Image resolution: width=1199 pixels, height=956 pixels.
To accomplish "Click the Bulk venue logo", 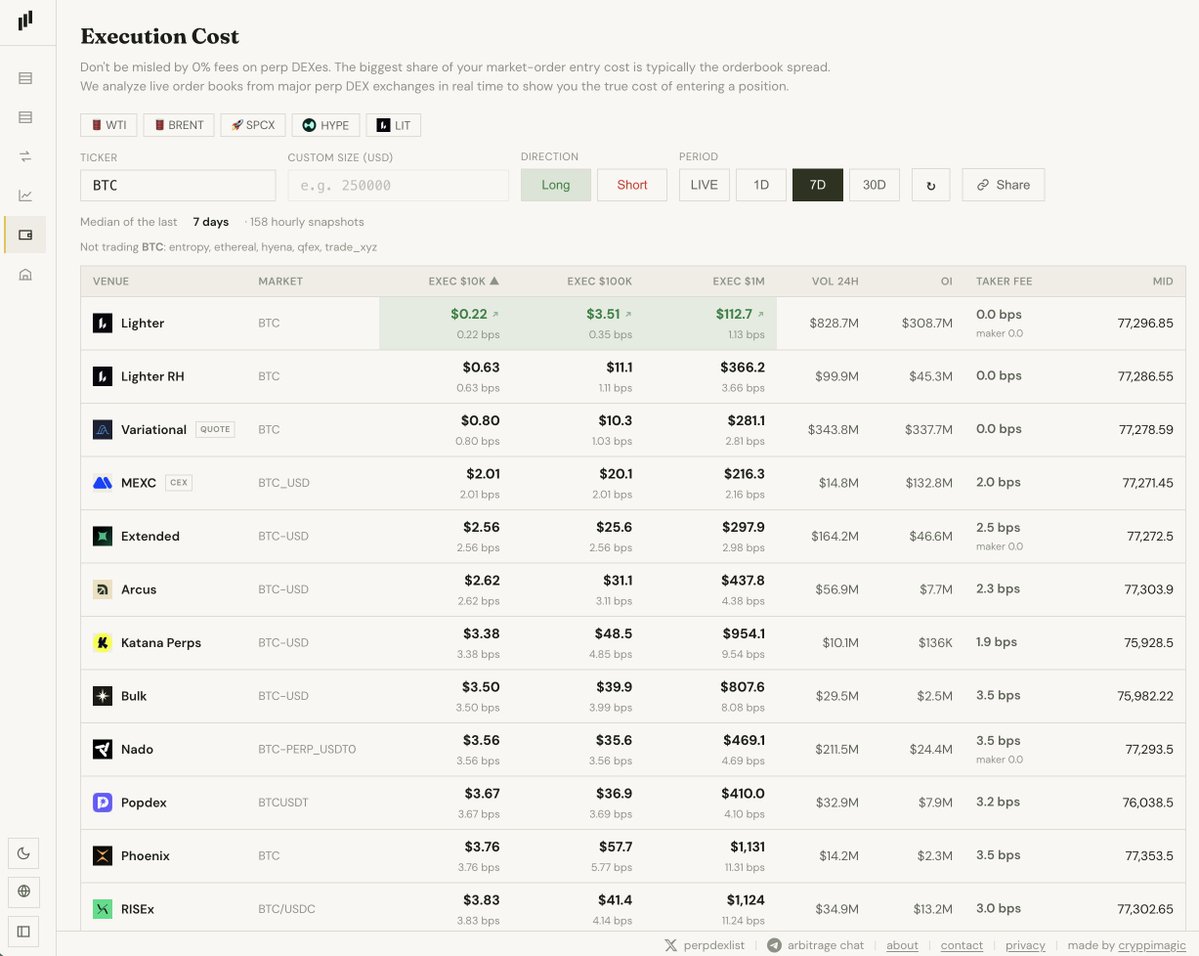I will click(x=102, y=696).
